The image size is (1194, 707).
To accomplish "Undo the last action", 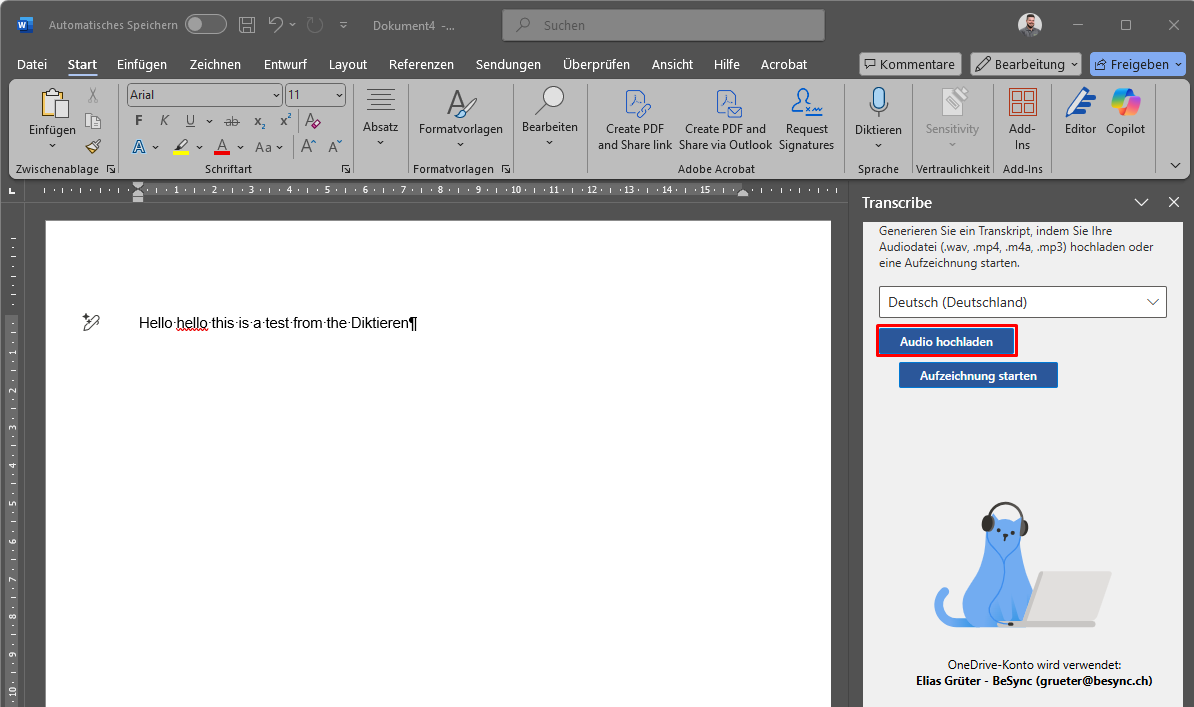I will pos(276,25).
